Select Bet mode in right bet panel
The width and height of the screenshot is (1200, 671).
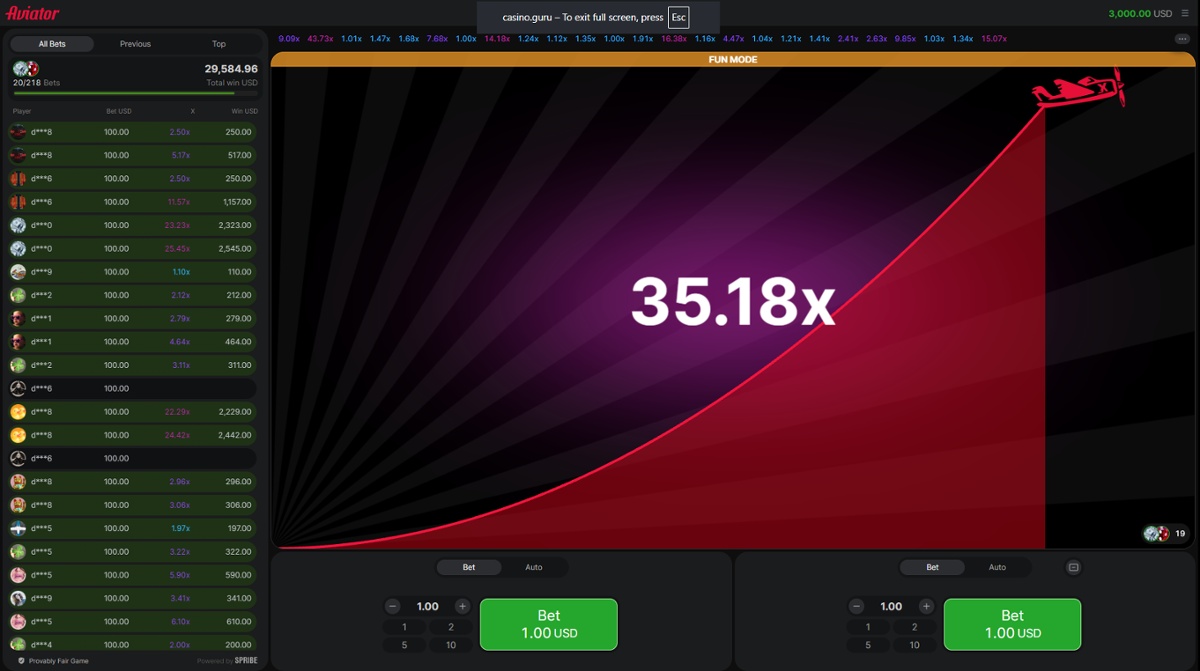(x=932, y=567)
